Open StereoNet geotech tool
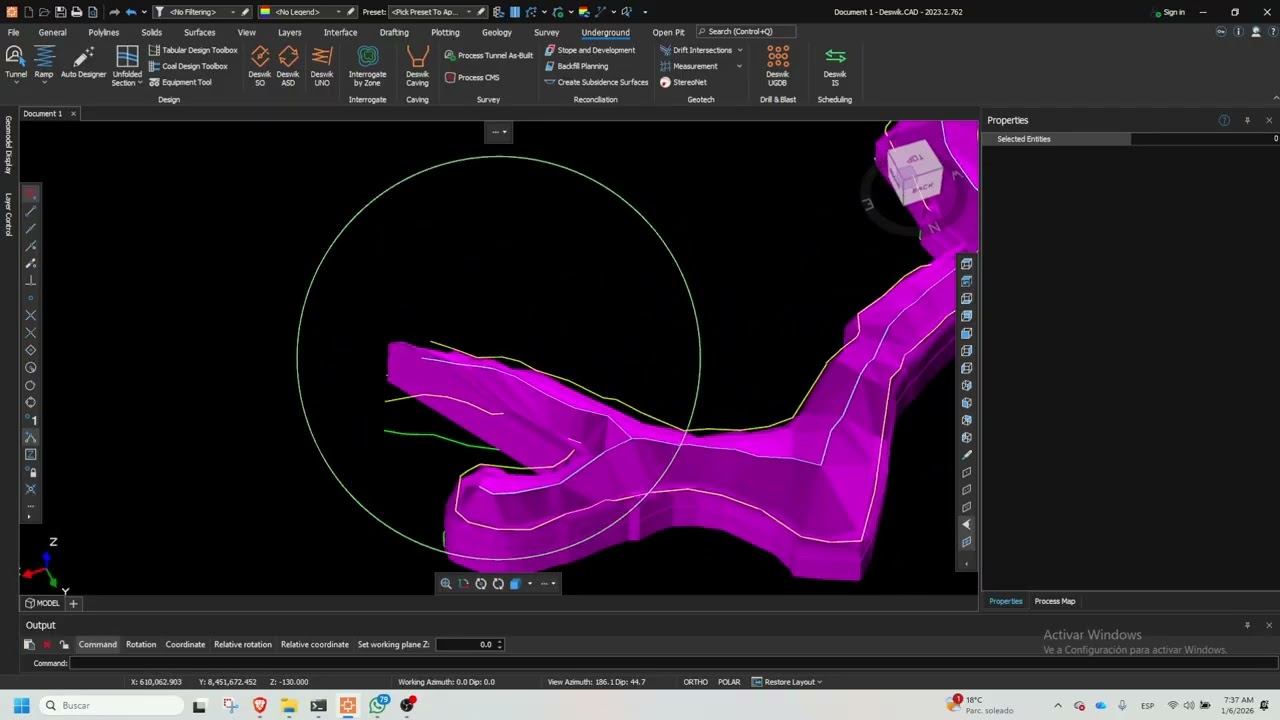This screenshot has height=720, width=1280. pyautogui.click(x=684, y=82)
